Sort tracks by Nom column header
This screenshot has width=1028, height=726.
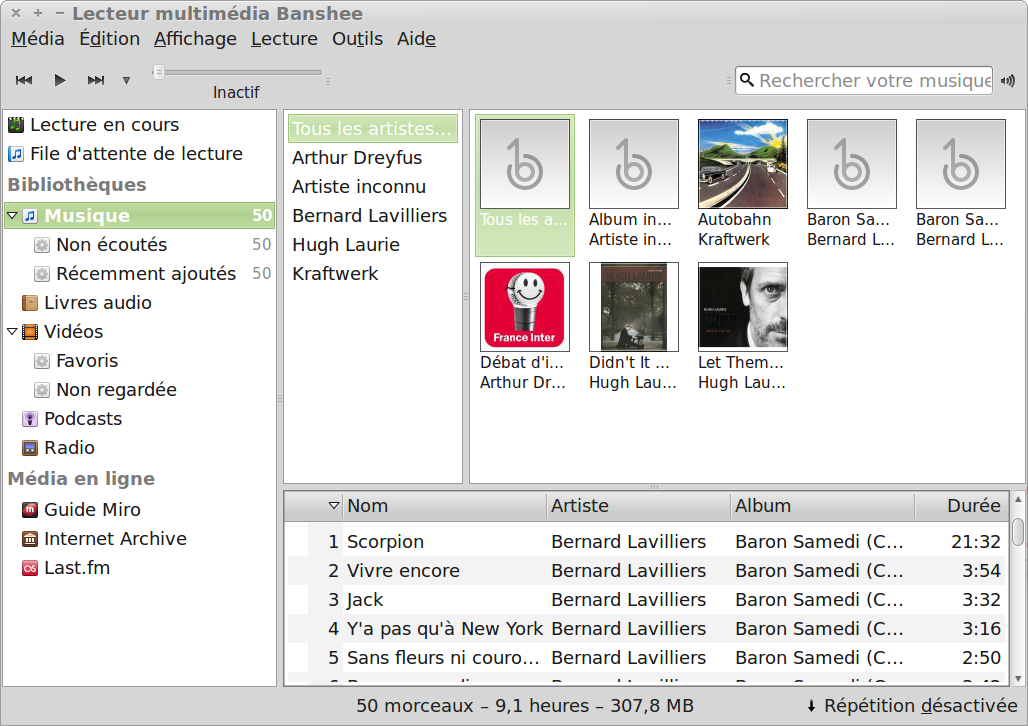tap(445, 506)
